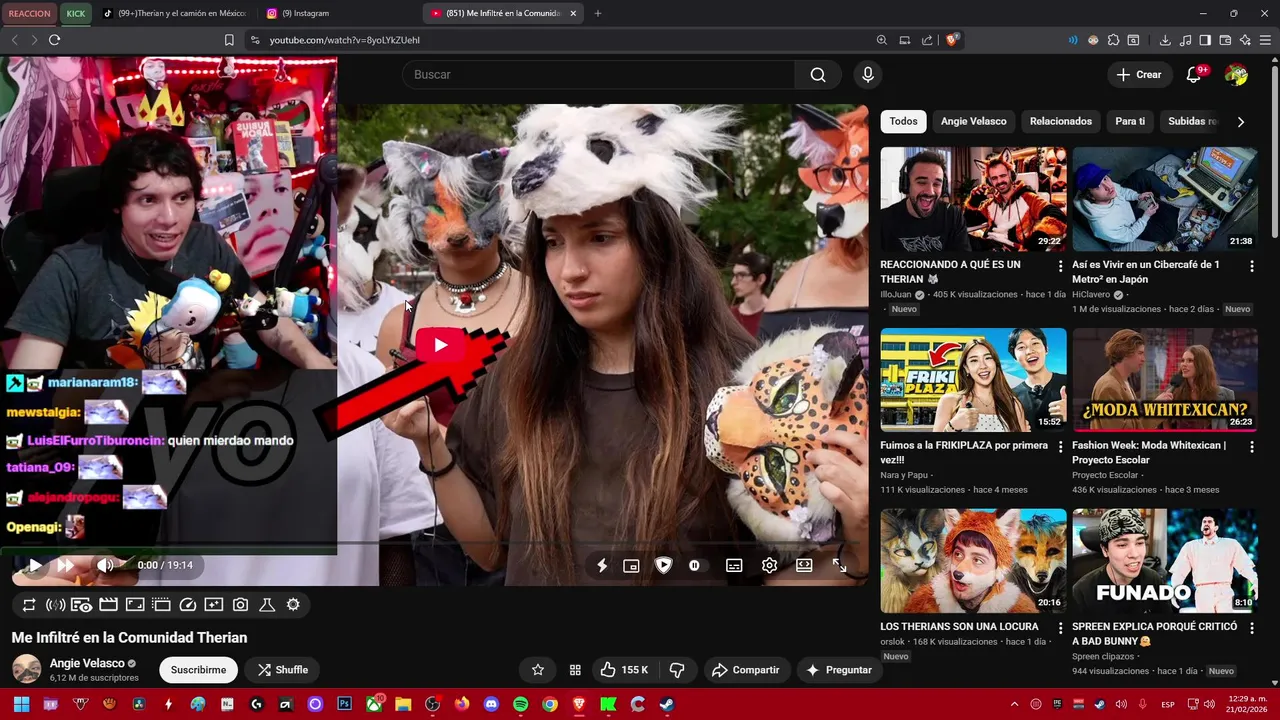Screen dimensions: 1280x720
Task: Open browser downloads icon
Action: pos(1165,40)
